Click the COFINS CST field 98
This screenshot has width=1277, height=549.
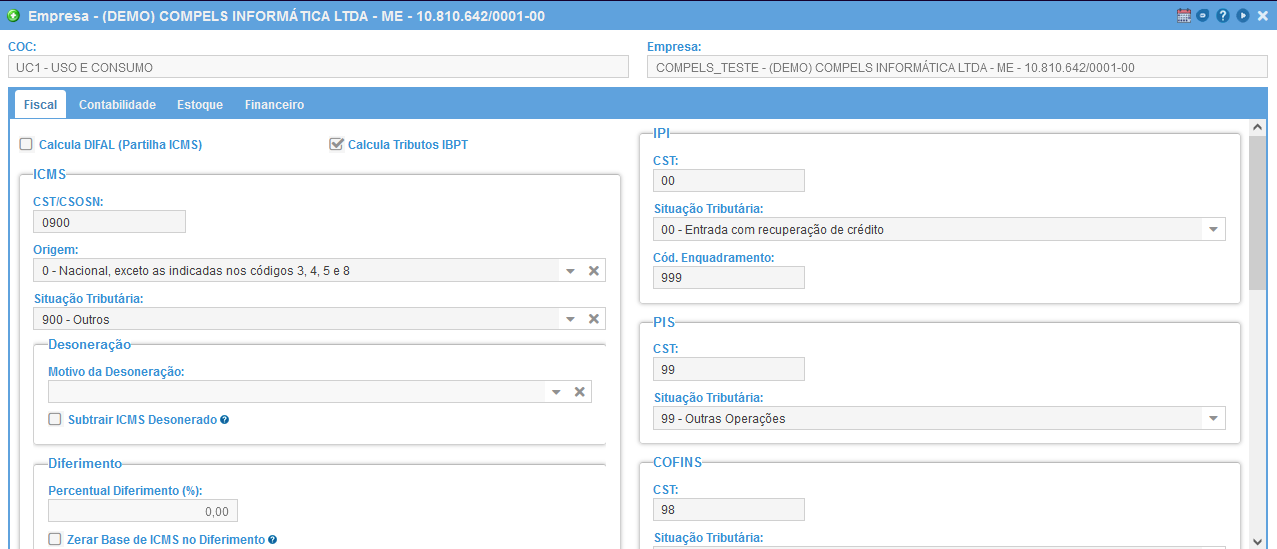click(728, 510)
